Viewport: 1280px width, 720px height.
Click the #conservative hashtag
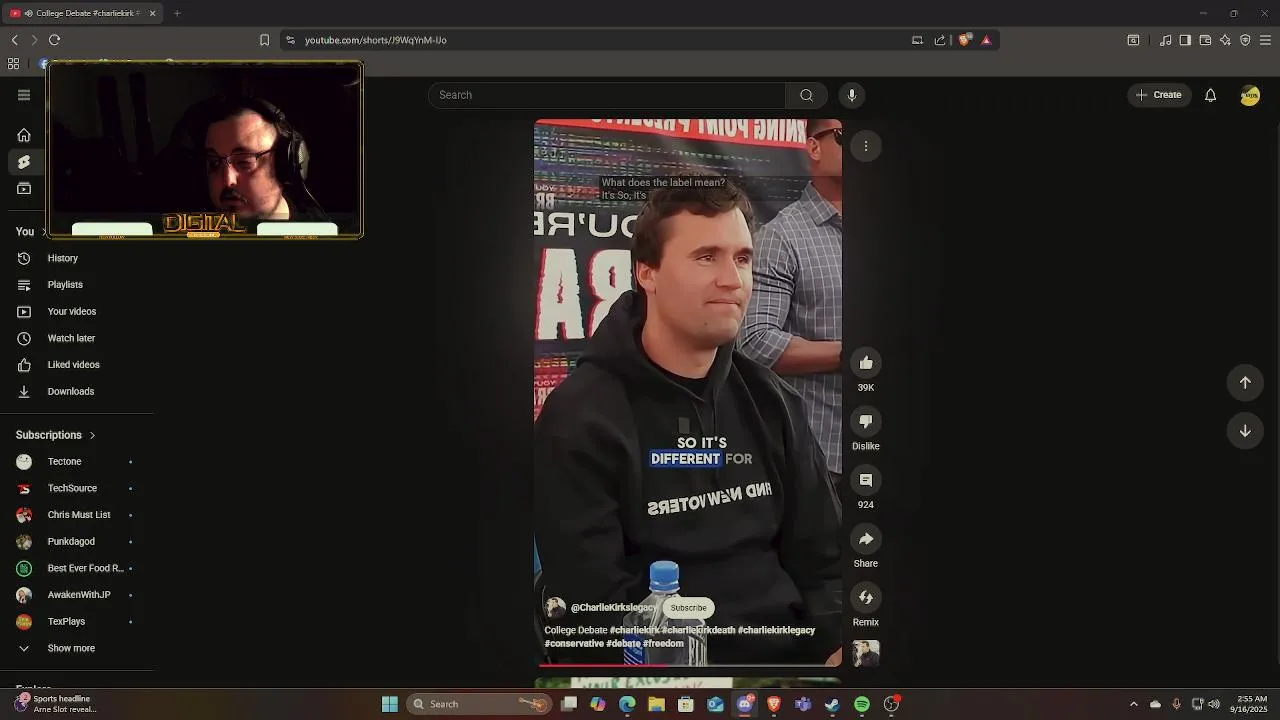tap(574, 644)
